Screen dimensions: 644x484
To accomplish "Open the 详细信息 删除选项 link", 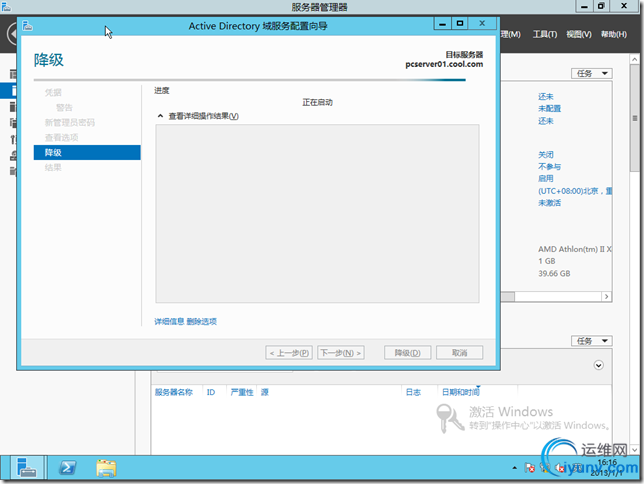I will click(185, 322).
